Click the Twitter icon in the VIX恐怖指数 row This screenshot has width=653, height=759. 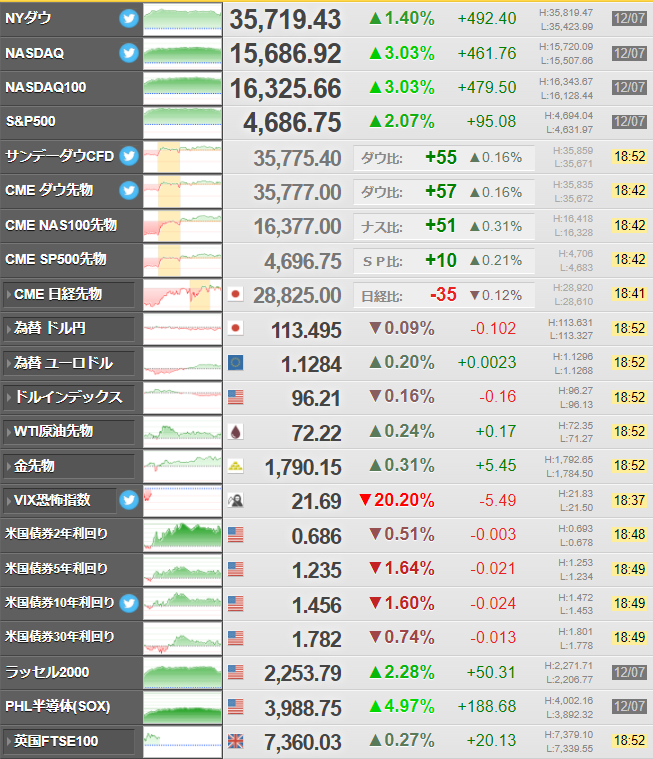pyautogui.click(x=129, y=500)
